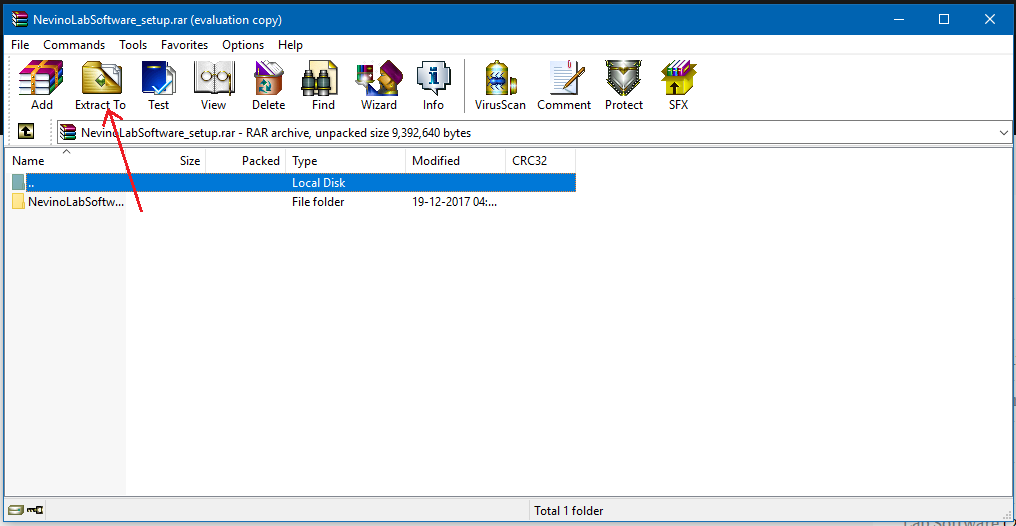Image resolution: width=1016 pixels, height=526 pixels.
Task: Click the Delete files icon
Action: tap(268, 84)
